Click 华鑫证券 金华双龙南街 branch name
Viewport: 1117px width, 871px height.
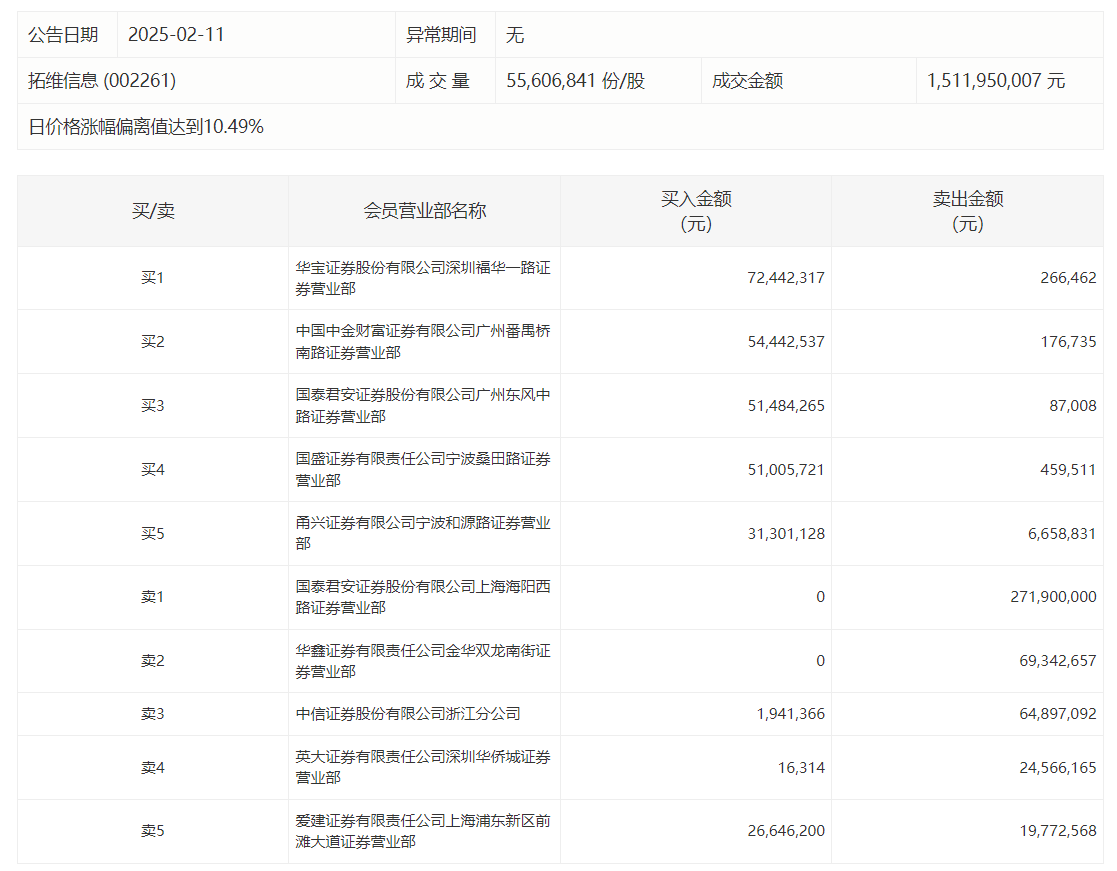[423, 661]
